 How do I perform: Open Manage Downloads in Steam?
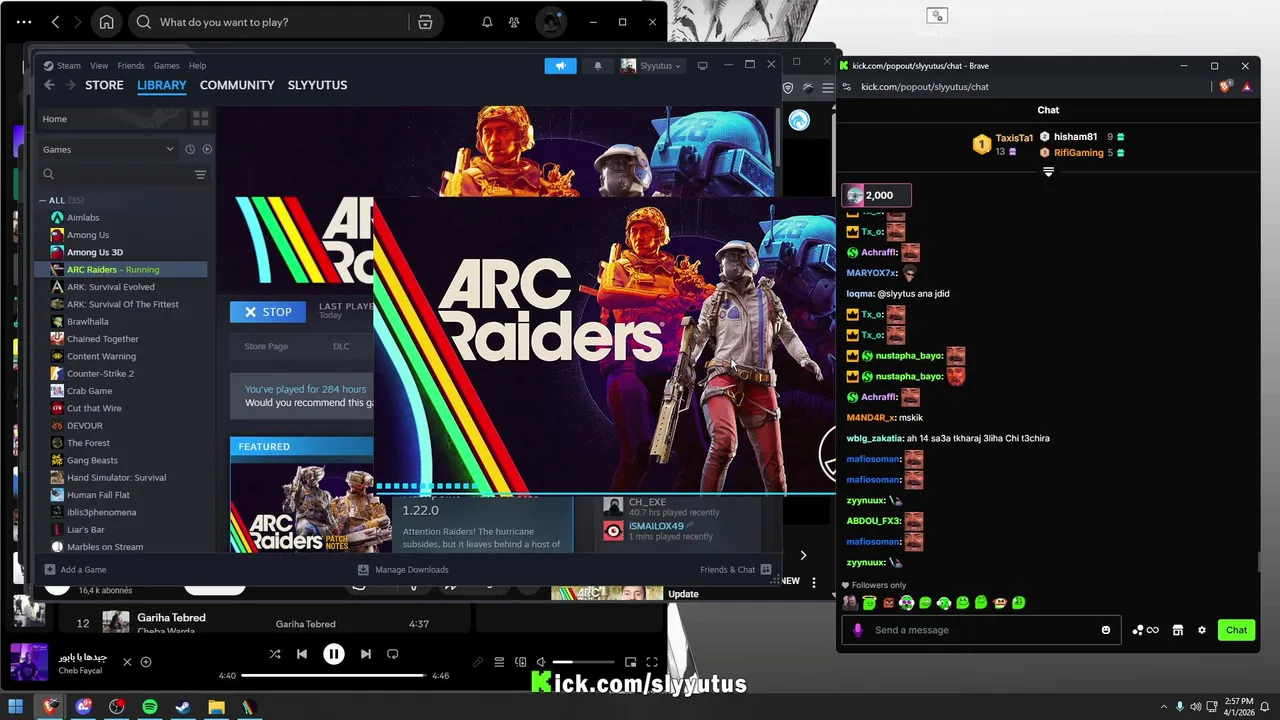pos(403,570)
